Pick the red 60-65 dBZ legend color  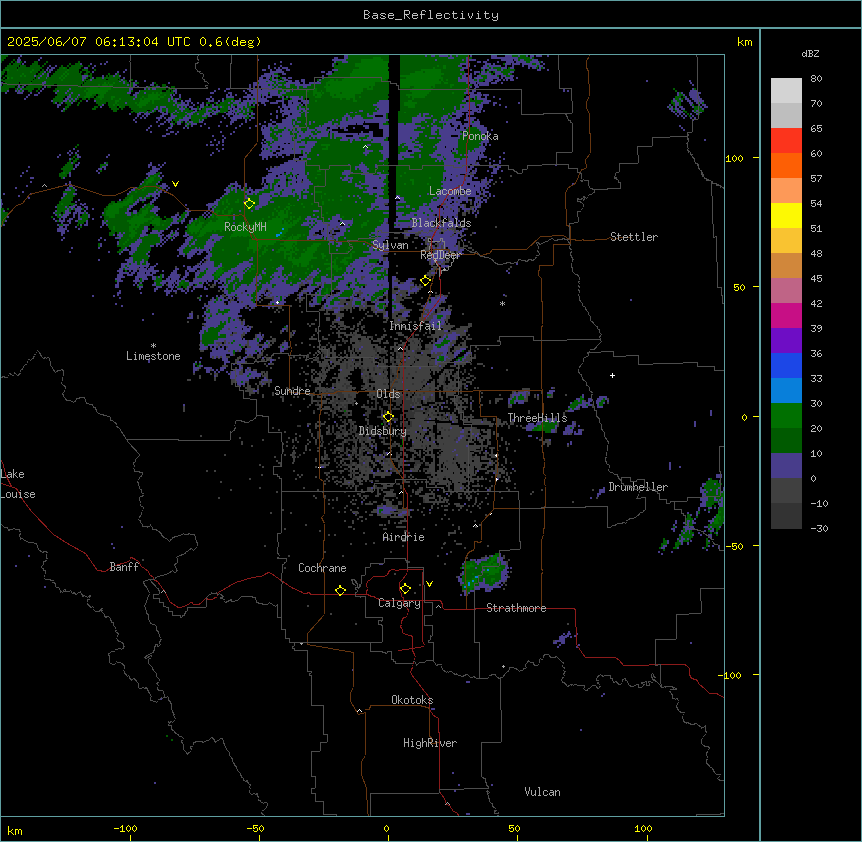[x=786, y=141]
